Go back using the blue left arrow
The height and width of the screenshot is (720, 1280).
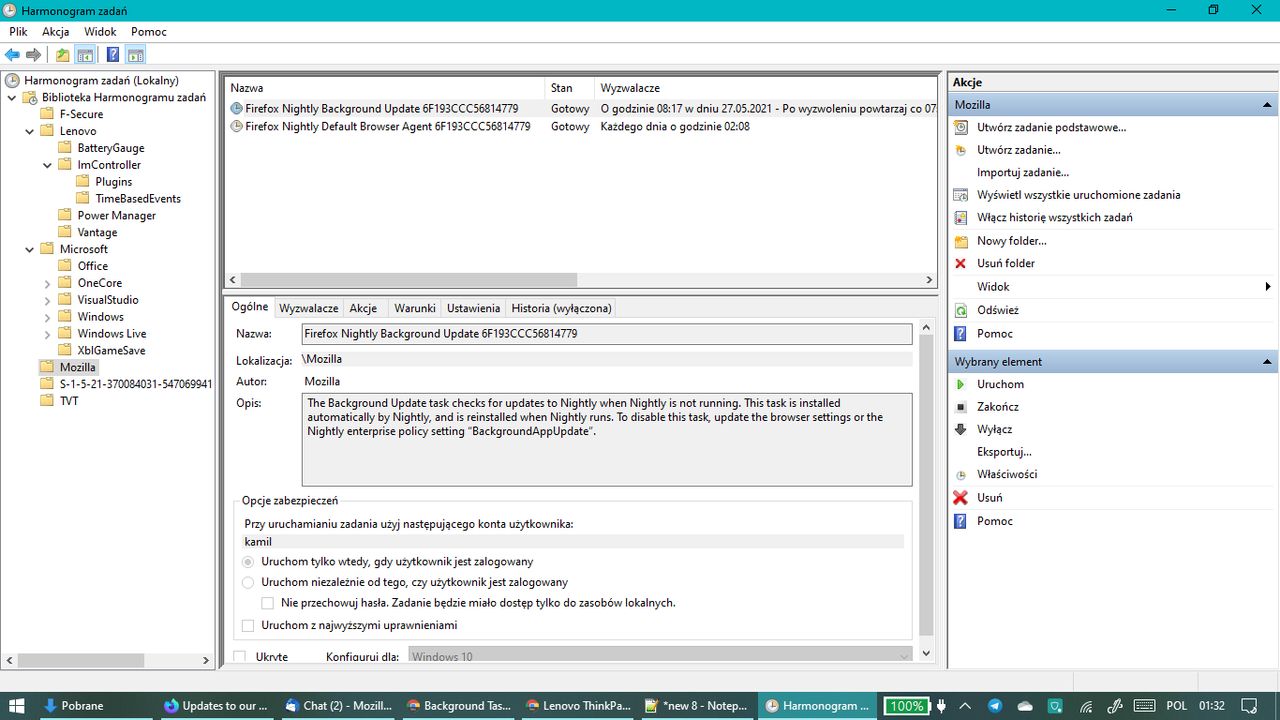click(x=12, y=55)
